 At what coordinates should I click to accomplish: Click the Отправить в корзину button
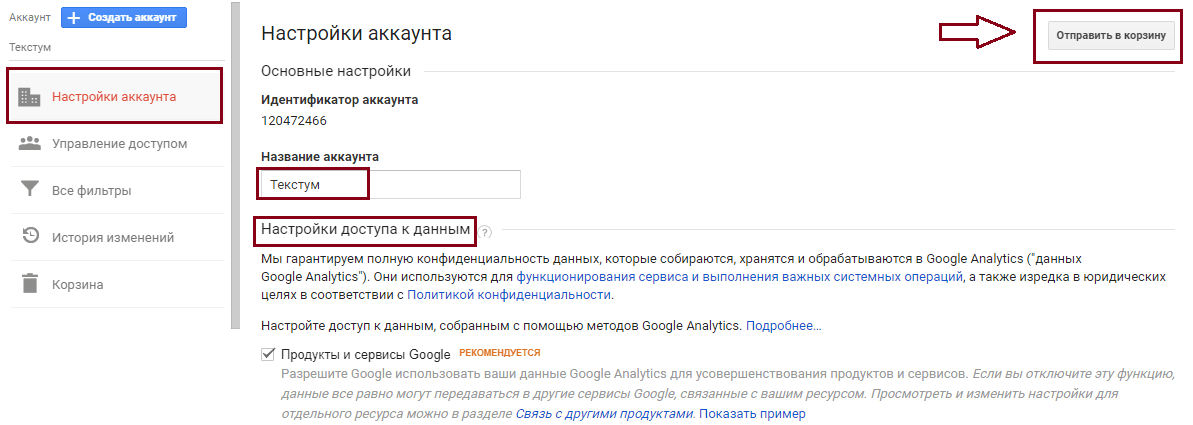tap(1111, 36)
